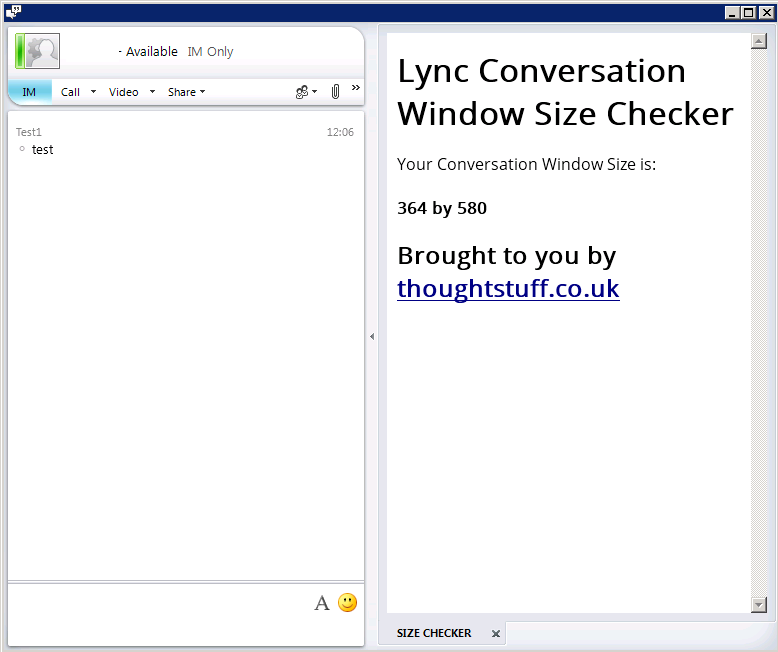Click the Lync icon in title bar

pos(13,11)
